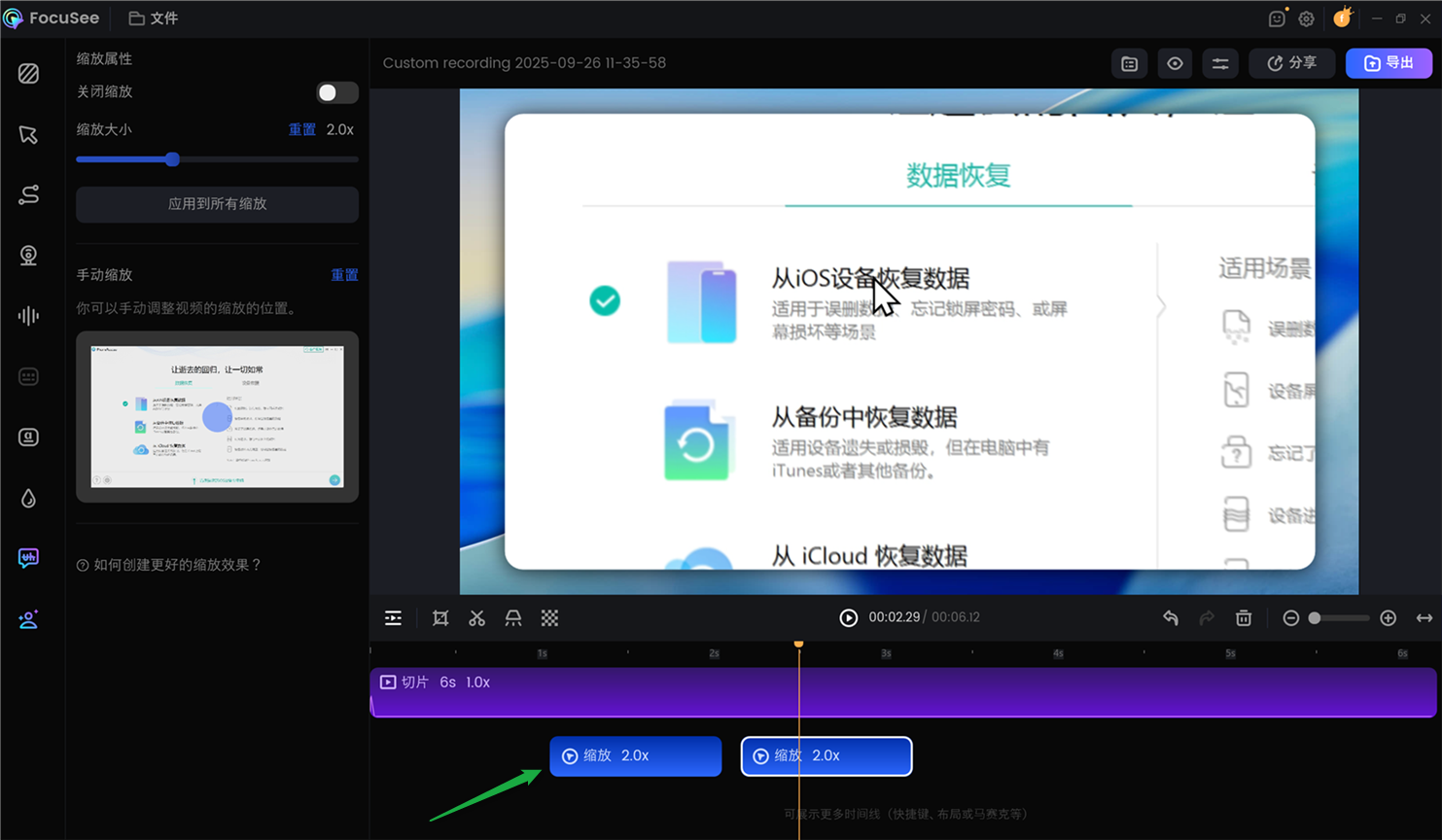Click the feedback smiley icon in the title bar
The height and width of the screenshot is (840, 1442).
[1277, 18]
